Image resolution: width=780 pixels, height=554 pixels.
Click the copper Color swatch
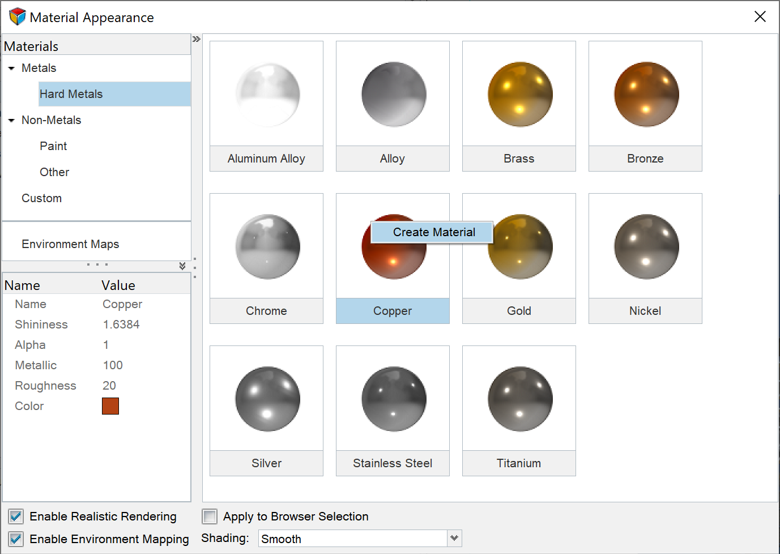(110, 406)
